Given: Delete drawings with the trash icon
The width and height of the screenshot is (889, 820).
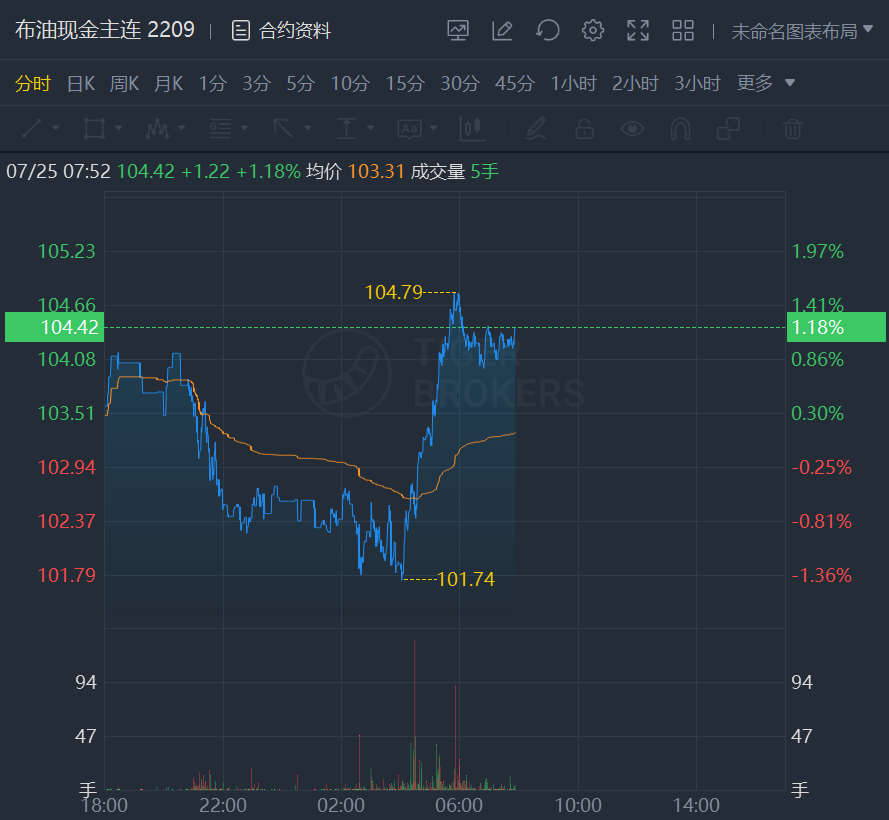Looking at the screenshot, I should [792, 128].
